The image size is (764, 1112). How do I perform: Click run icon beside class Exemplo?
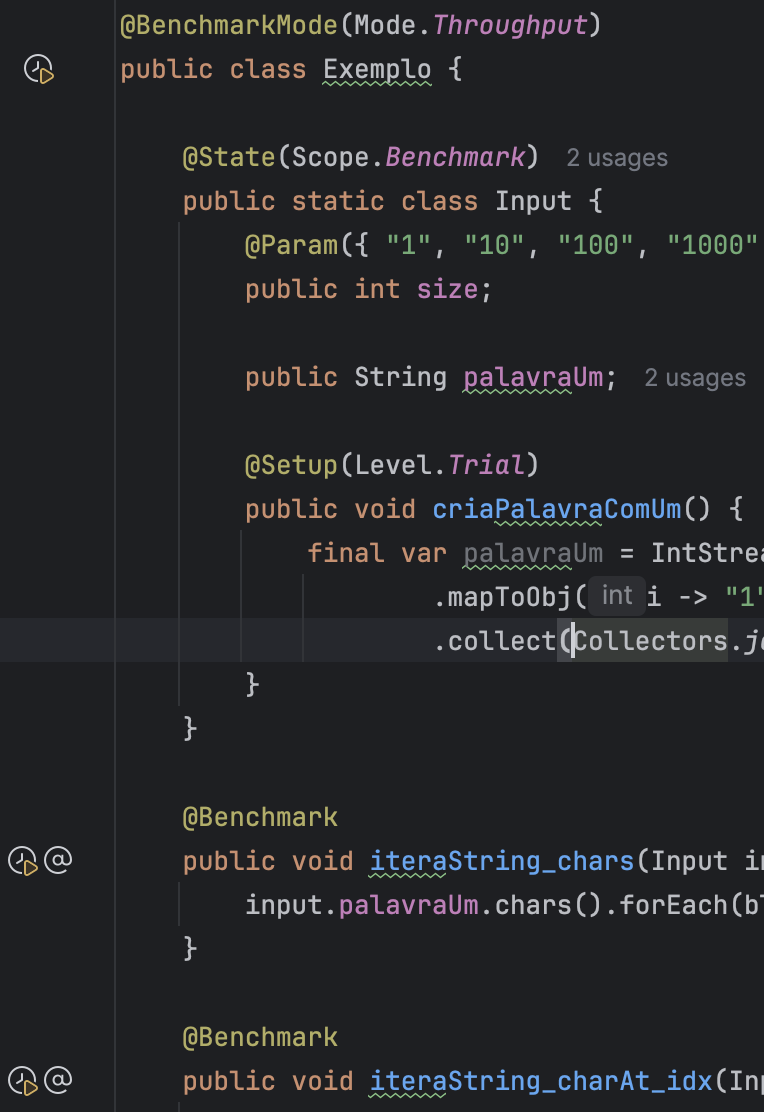click(38, 70)
